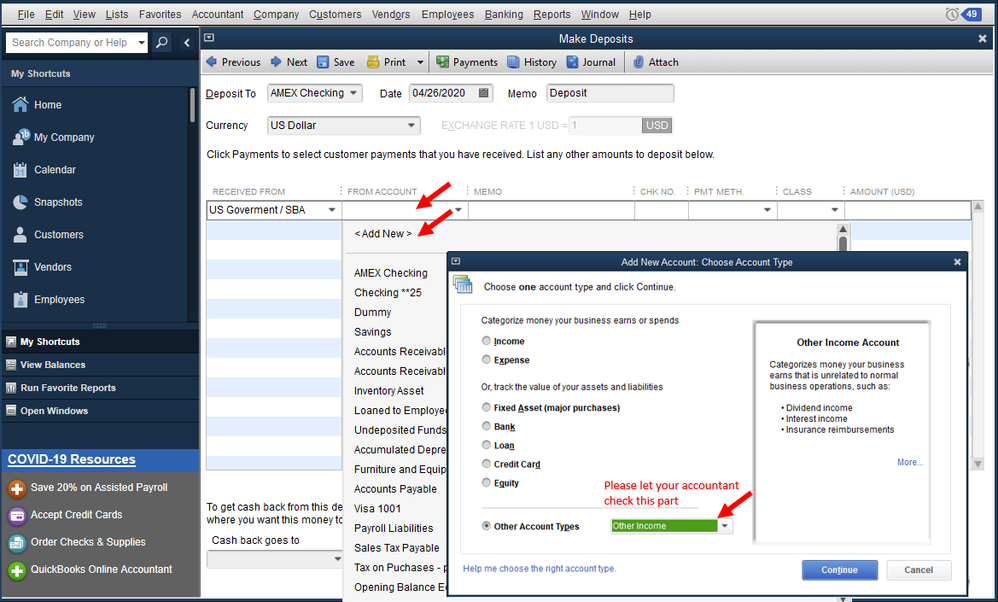Screen dimensions: 998x602
Task: Go to Next deposit
Action: pos(289,62)
